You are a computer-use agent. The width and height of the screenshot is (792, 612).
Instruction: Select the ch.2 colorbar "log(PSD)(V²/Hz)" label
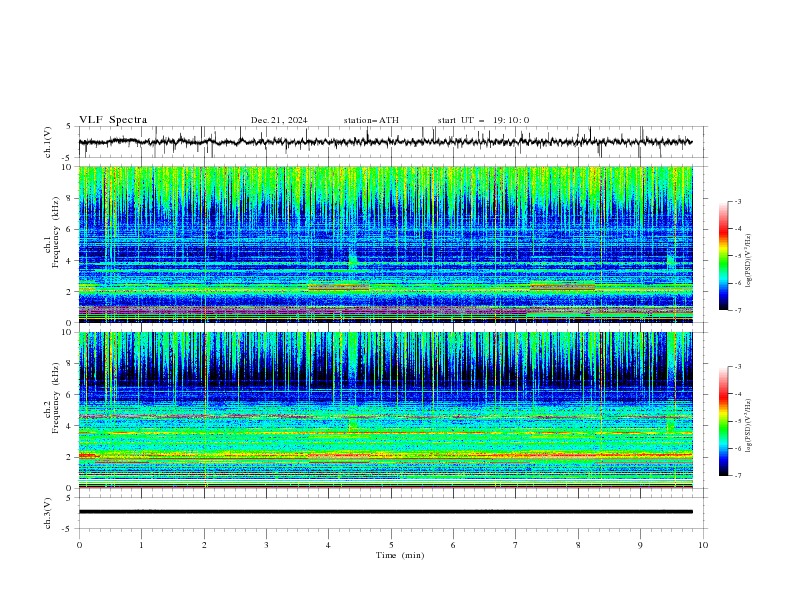pyautogui.click(x=749, y=426)
